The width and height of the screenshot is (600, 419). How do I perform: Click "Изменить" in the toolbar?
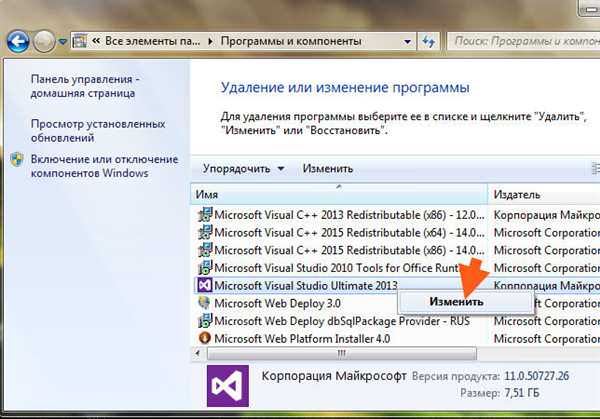coord(328,169)
